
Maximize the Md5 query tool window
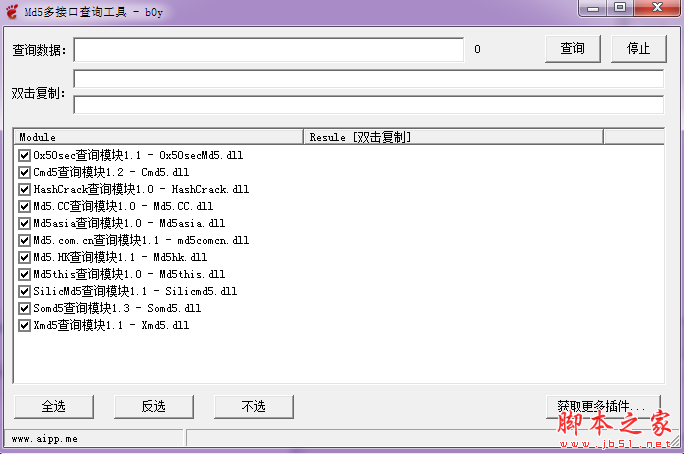(x=620, y=8)
